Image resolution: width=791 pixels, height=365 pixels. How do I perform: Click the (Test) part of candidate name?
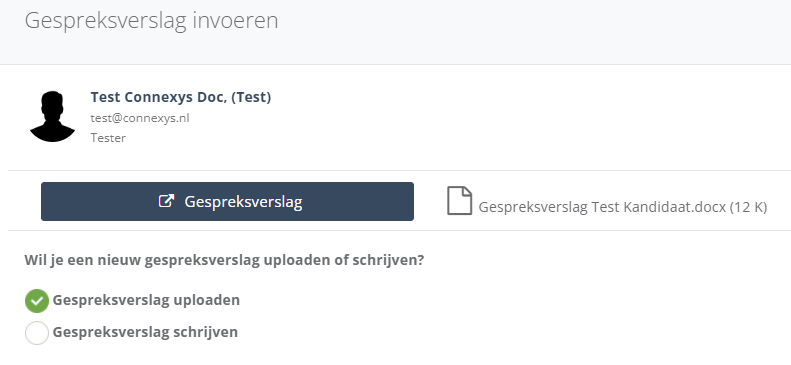251,97
